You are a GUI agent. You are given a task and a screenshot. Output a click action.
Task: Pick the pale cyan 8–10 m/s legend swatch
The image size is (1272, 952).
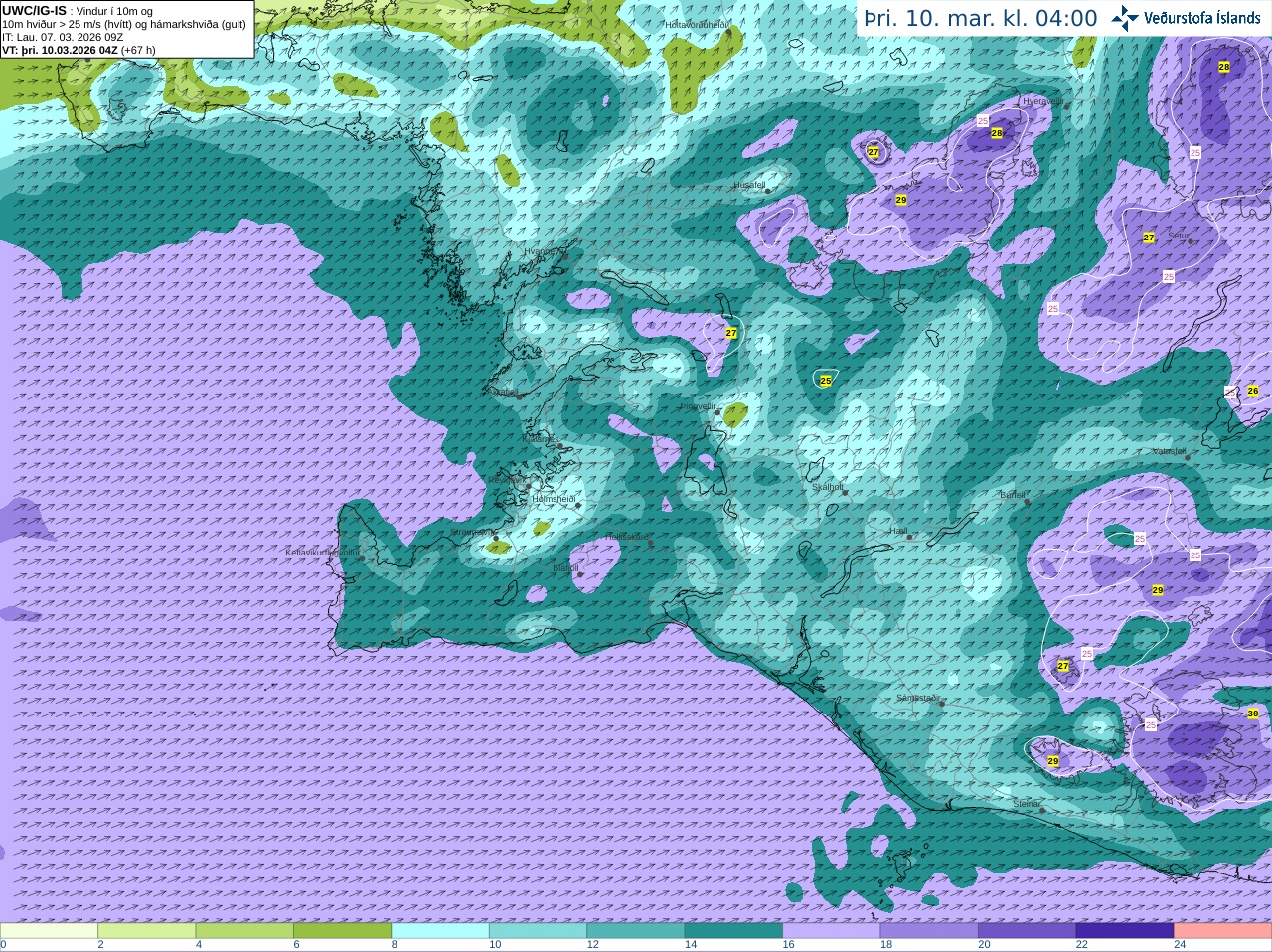point(440,931)
